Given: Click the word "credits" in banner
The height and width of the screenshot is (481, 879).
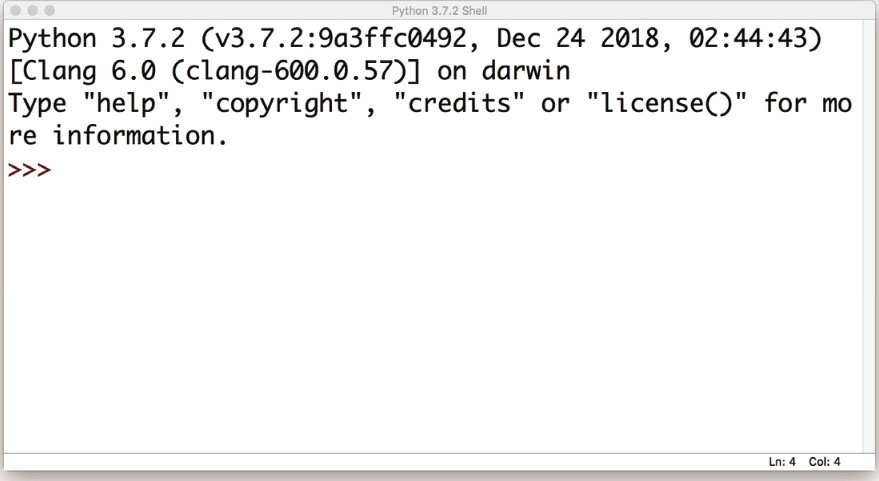Looking at the screenshot, I should [459, 103].
